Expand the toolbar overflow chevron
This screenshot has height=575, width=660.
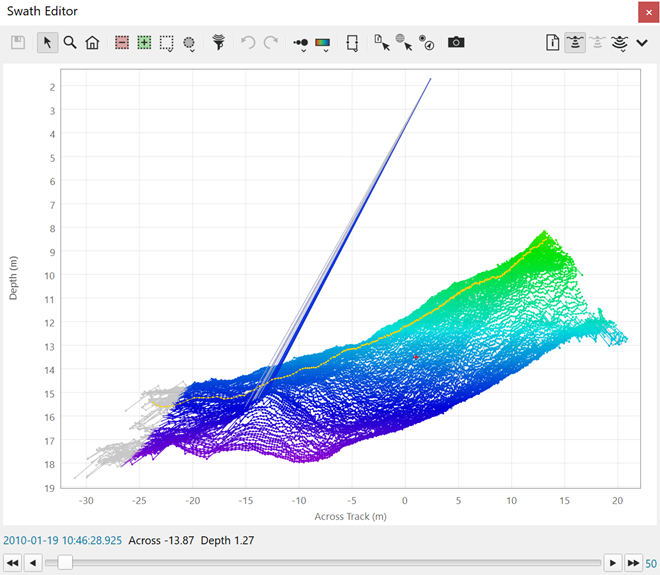tap(643, 43)
